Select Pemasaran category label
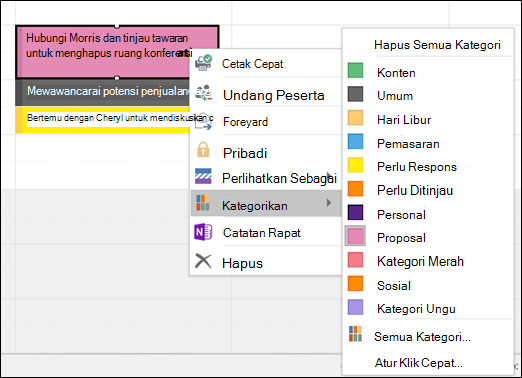This screenshot has height=378, width=522. coord(408,144)
